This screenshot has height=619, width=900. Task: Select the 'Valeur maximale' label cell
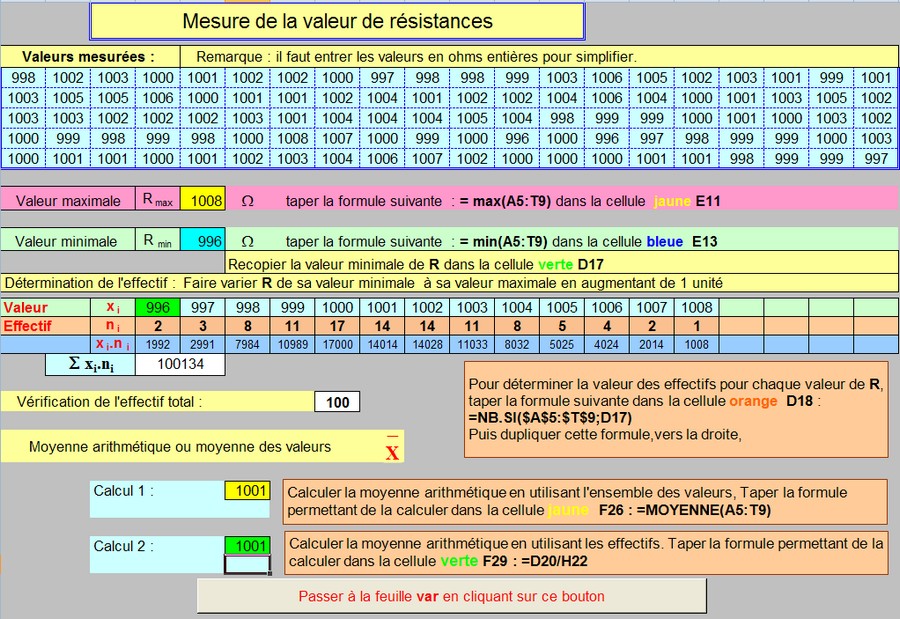tap(69, 200)
